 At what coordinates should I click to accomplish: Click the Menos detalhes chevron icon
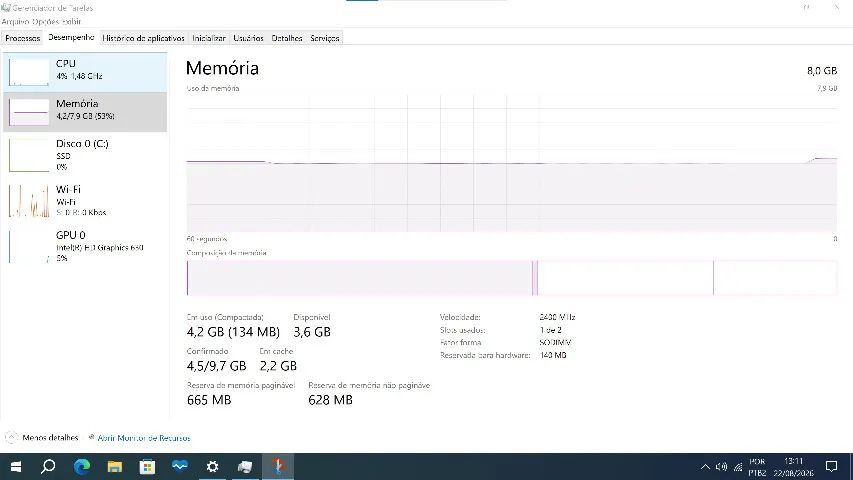[11, 438]
